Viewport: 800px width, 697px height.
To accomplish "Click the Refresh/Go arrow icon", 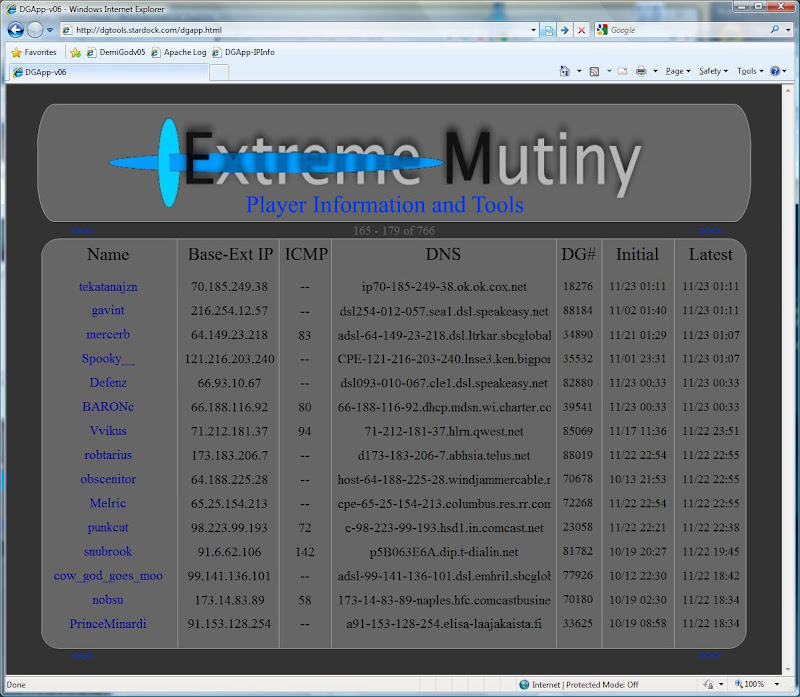I will click(x=564, y=30).
